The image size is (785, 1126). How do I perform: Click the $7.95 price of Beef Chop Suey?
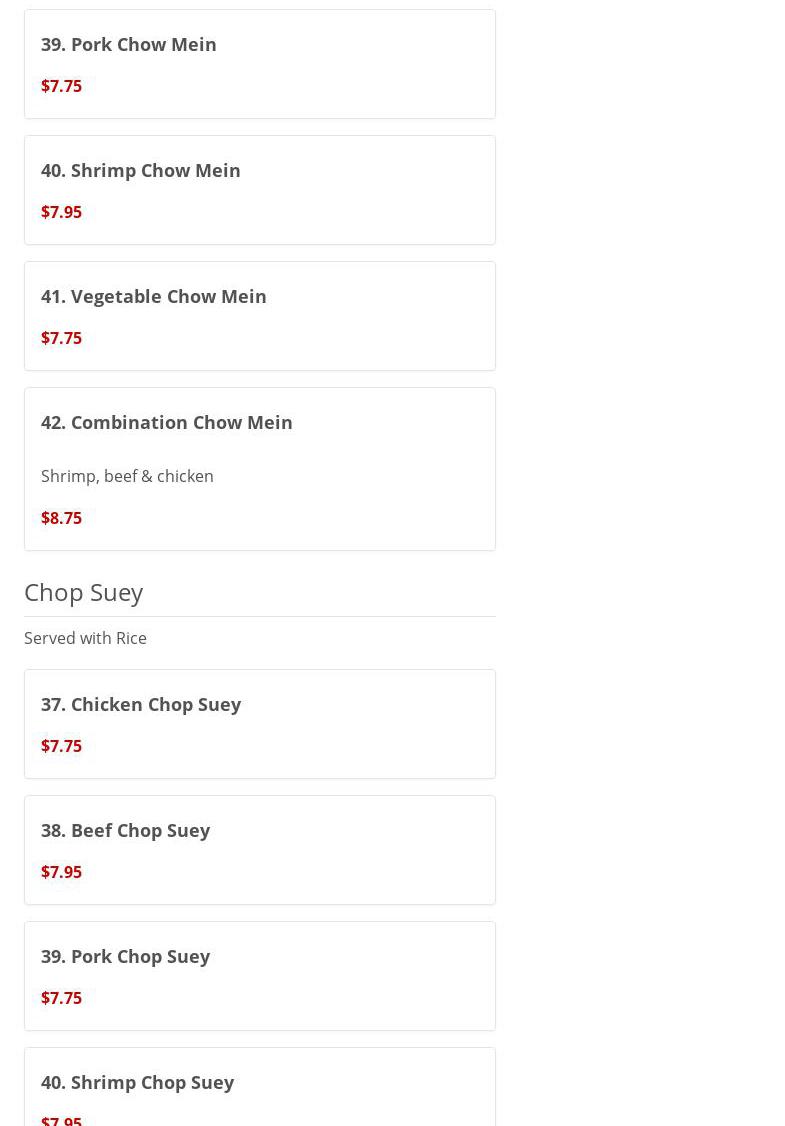pos(61,872)
